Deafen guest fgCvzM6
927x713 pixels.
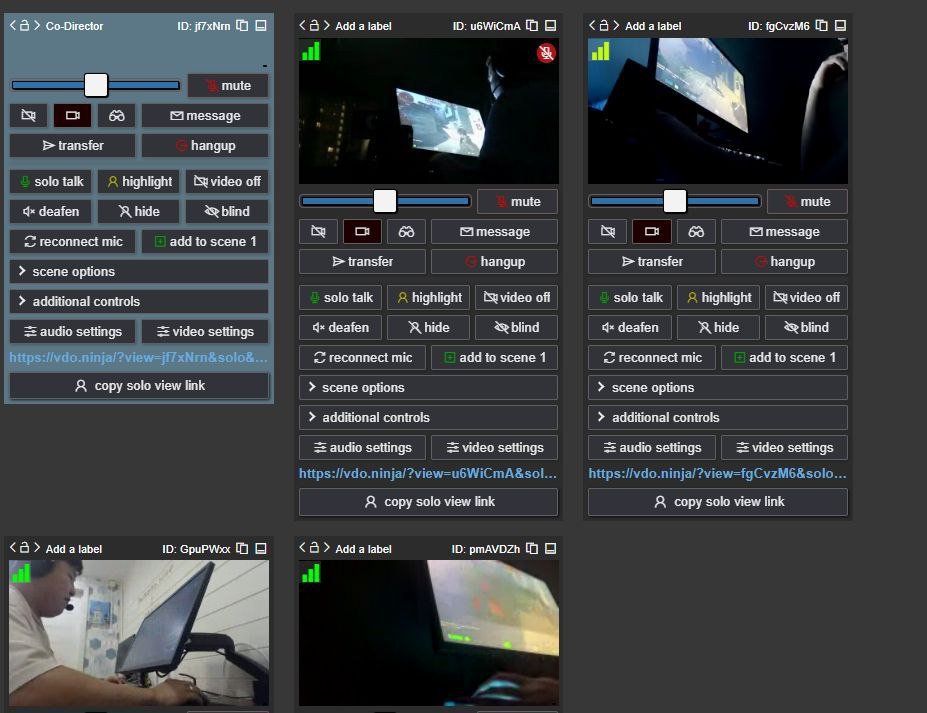(x=630, y=327)
